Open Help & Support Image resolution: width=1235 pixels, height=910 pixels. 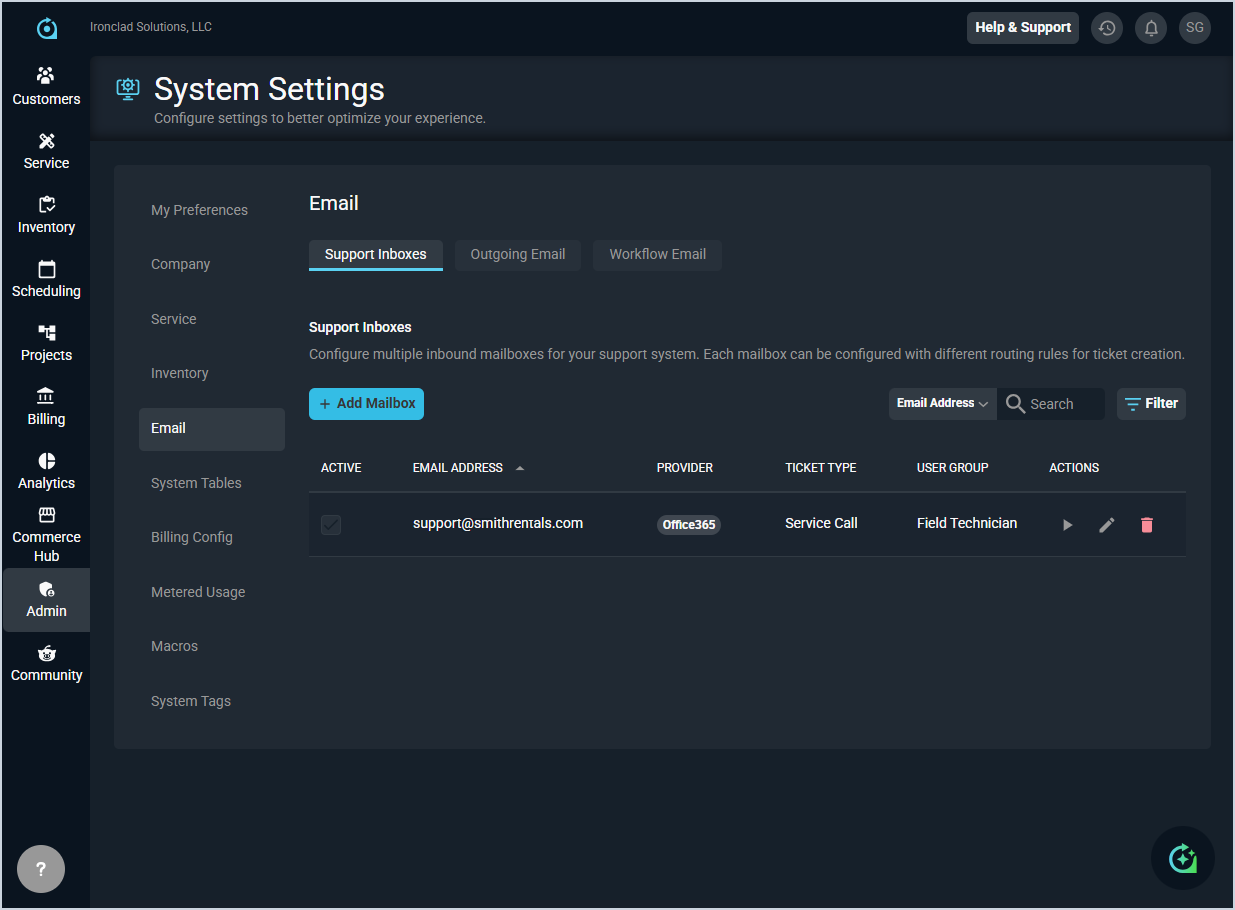click(1022, 28)
